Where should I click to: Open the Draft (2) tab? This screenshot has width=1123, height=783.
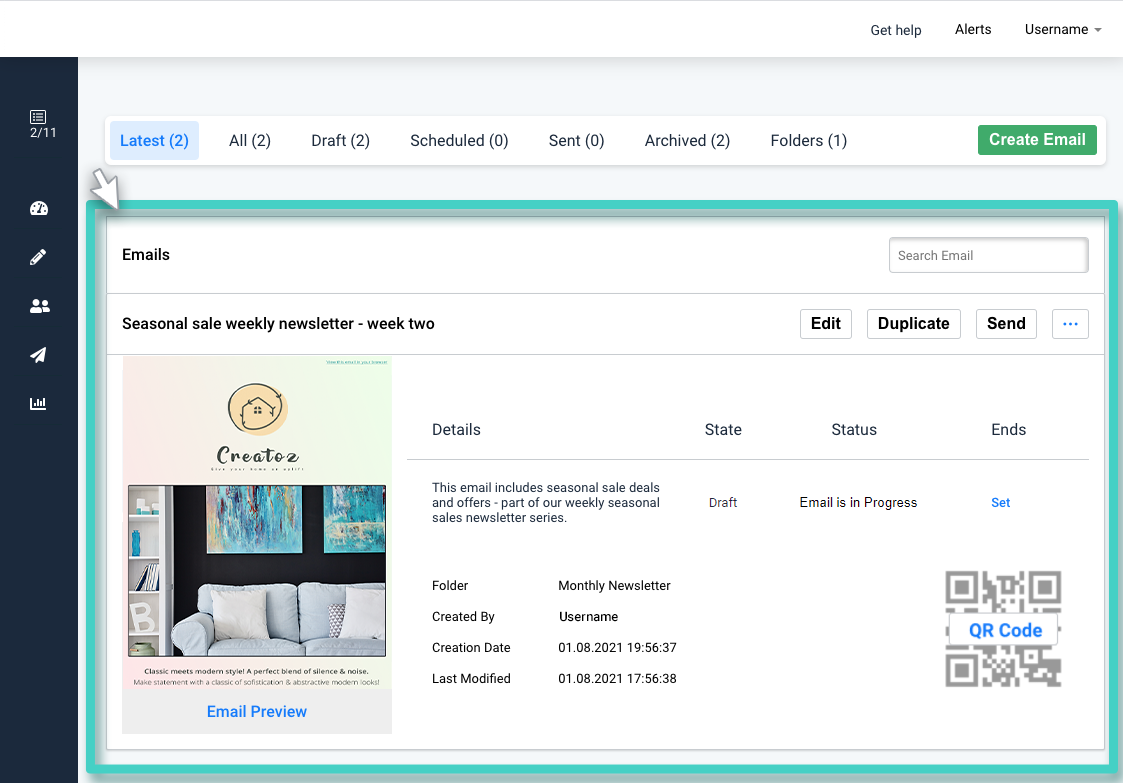340,140
